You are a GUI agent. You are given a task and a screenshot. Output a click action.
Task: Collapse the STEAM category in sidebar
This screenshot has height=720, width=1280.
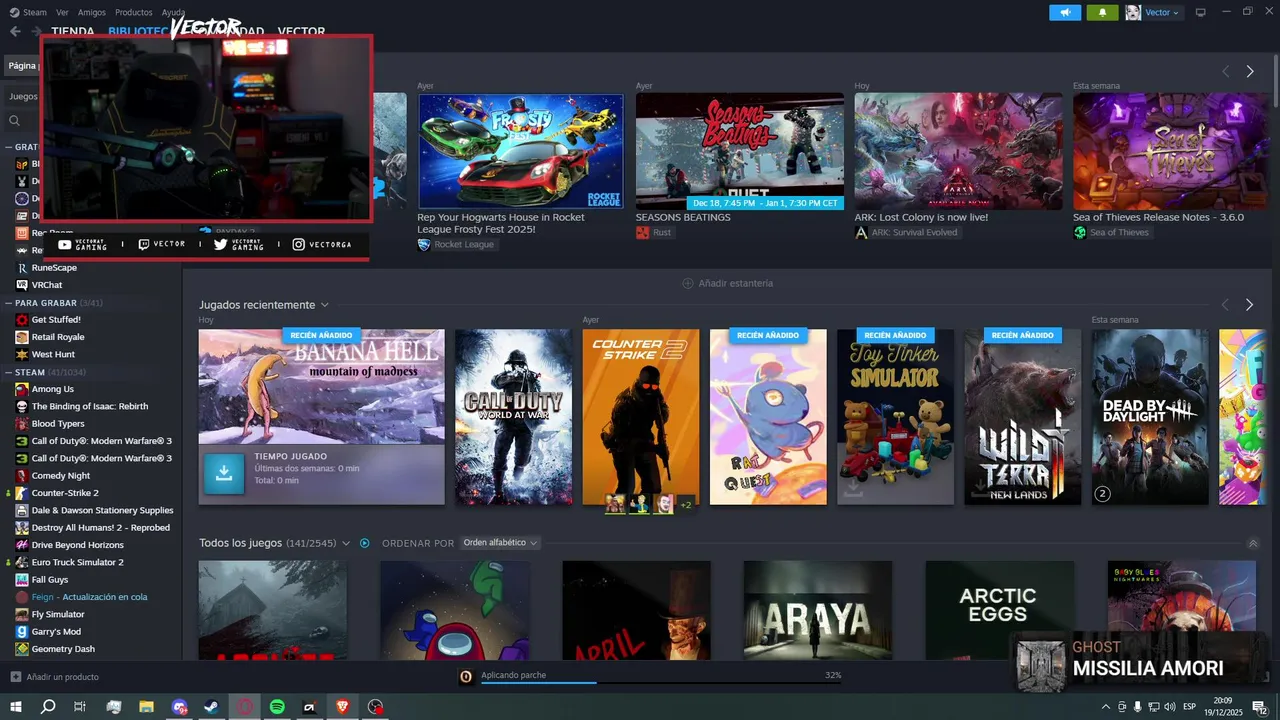tap(7, 372)
